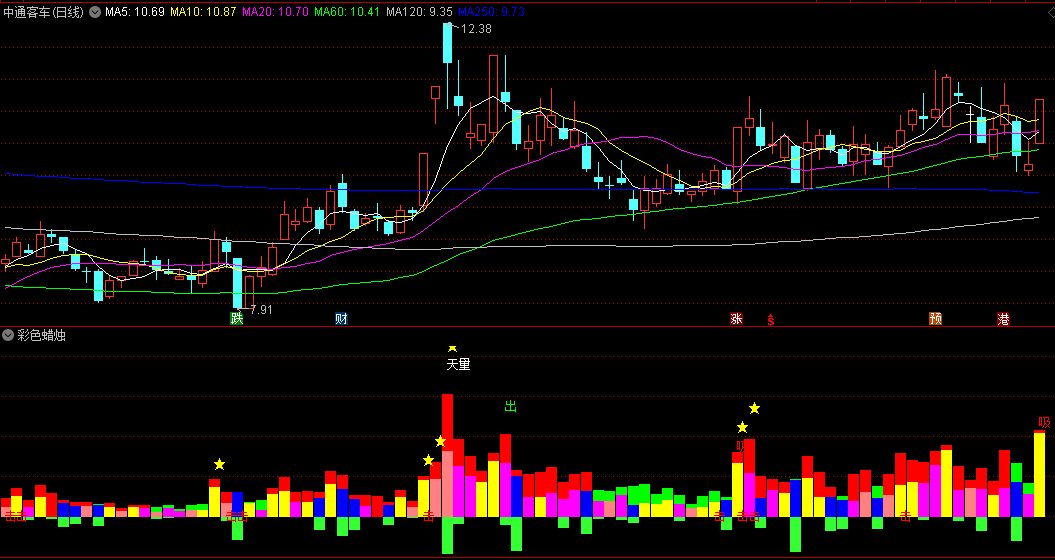The height and width of the screenshot is (560, 1055).
Task: Click the 12.38 high price label
Action: pyautogui.click(x=477, y=29)
